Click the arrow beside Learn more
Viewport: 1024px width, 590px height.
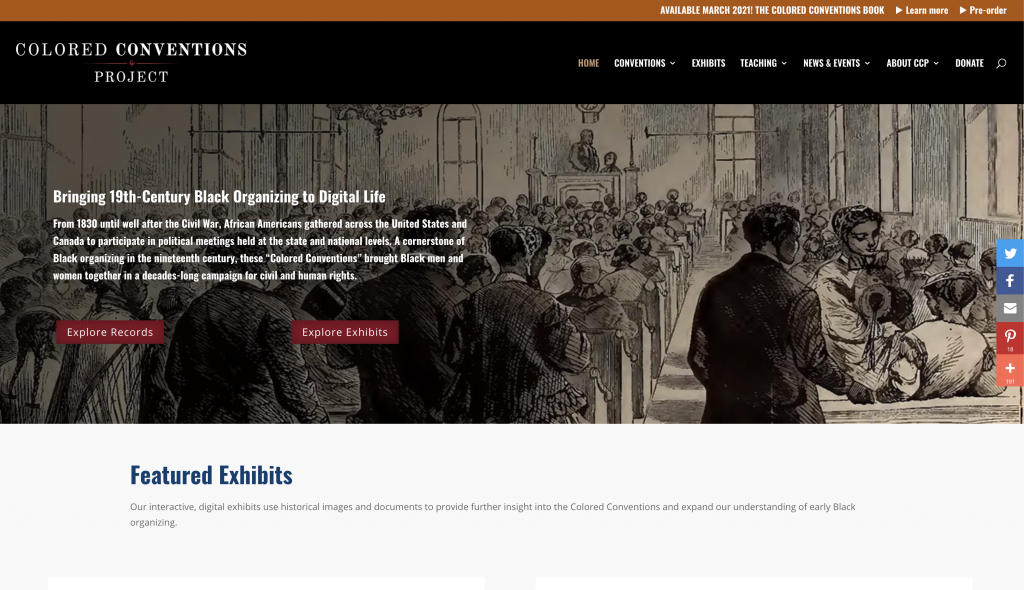[899, 10]
